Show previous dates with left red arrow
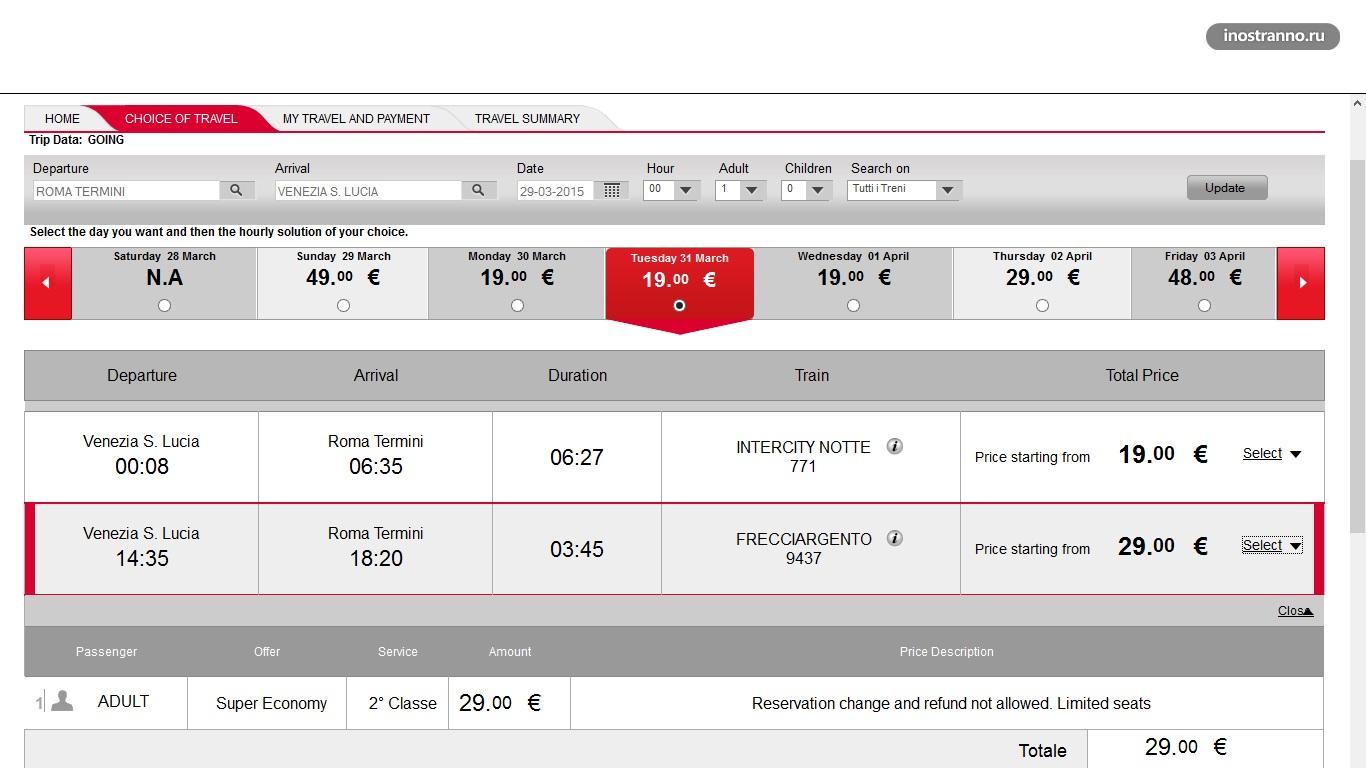Viewport: 1366px width, 768px height. click(47, 283)
